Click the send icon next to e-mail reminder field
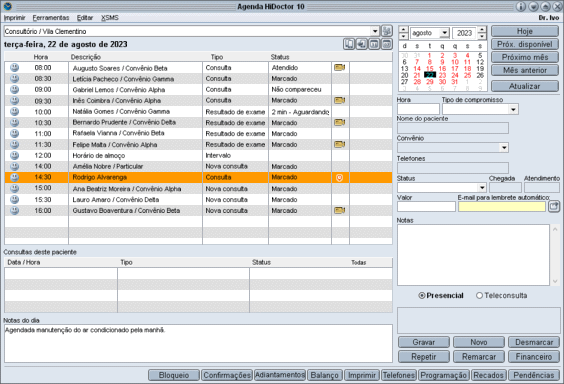This screenshot has width=564, height=384. (554, 206)
